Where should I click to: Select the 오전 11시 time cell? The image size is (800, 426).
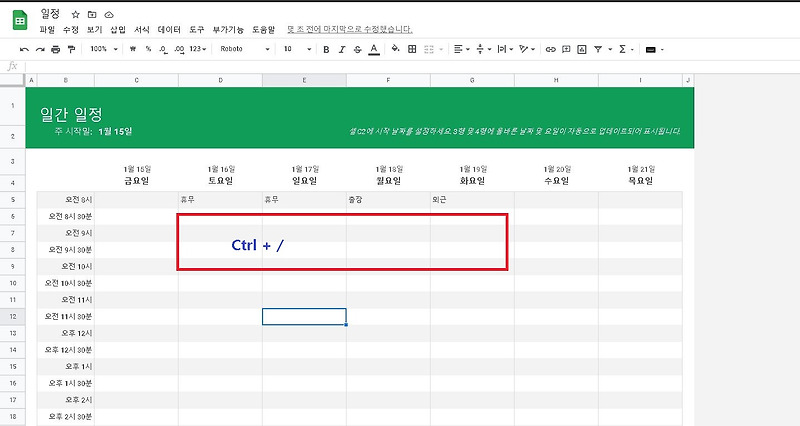click(x=65, y=299)
